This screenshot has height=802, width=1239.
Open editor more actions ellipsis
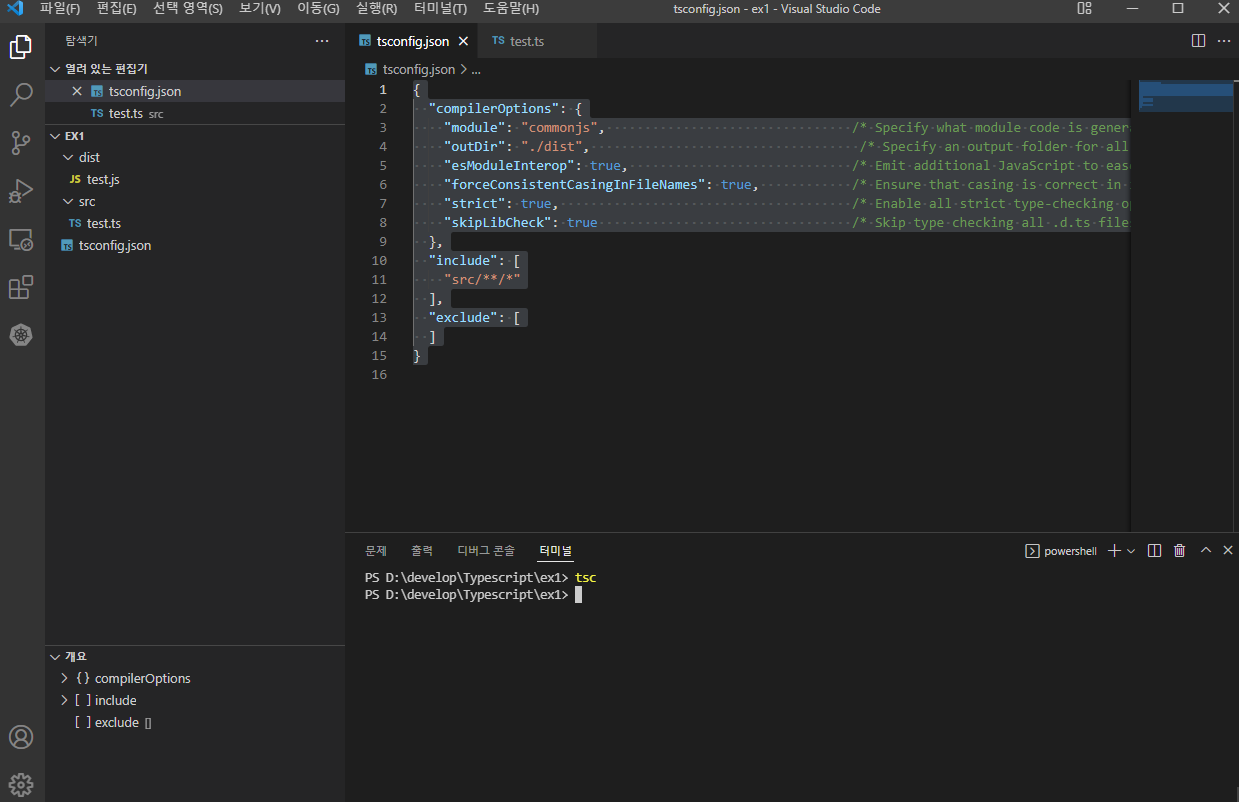tap(1224, 41)
